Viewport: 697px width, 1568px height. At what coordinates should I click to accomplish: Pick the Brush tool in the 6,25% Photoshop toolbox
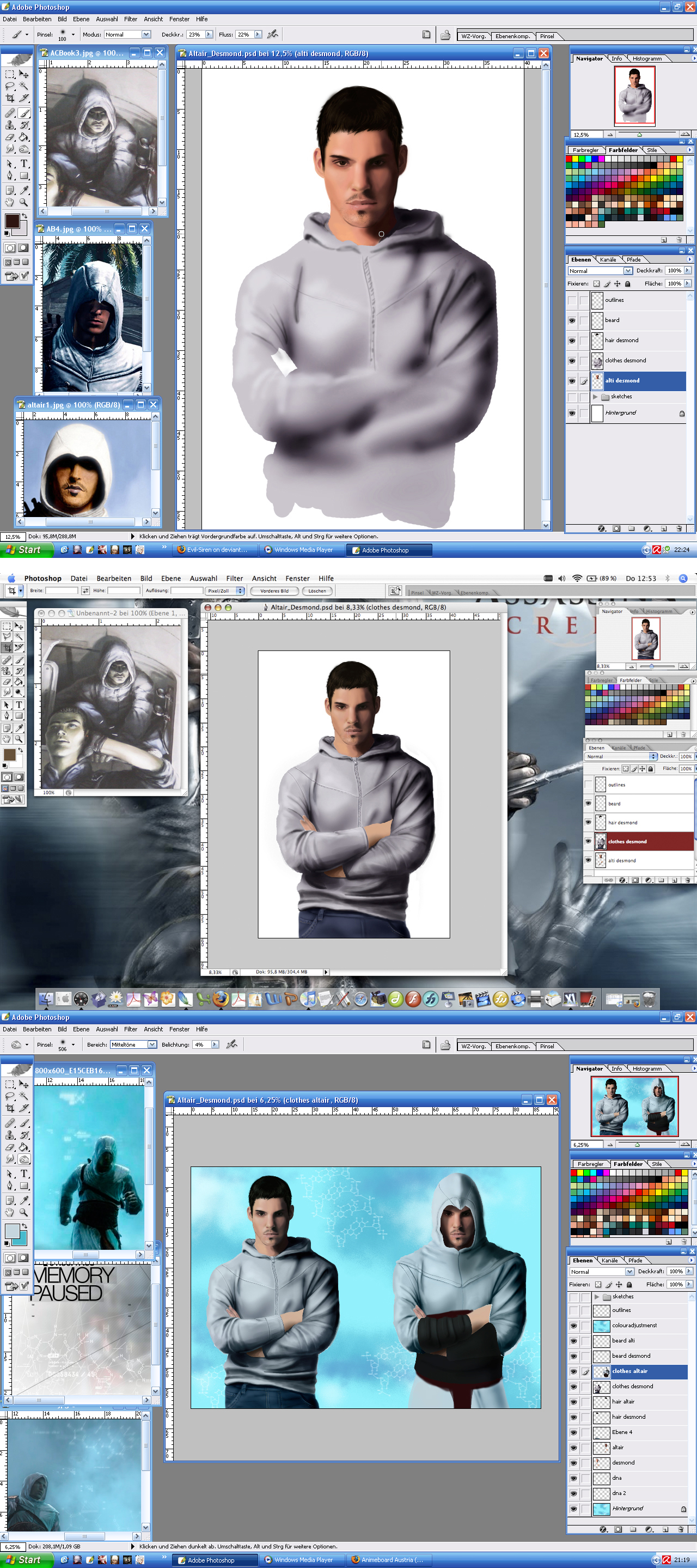point(24,1123)
